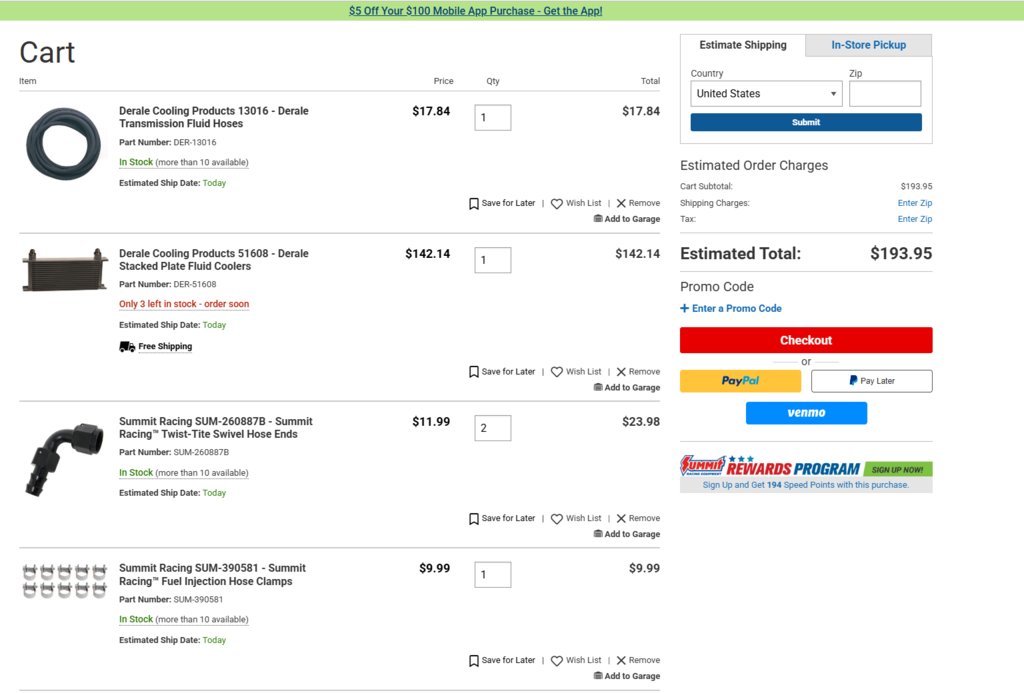Screen dimensions: 1024x693
Task: Click Add to Garage icon for DER-51608
Action: pyautogui.click(x=598, y=387)
